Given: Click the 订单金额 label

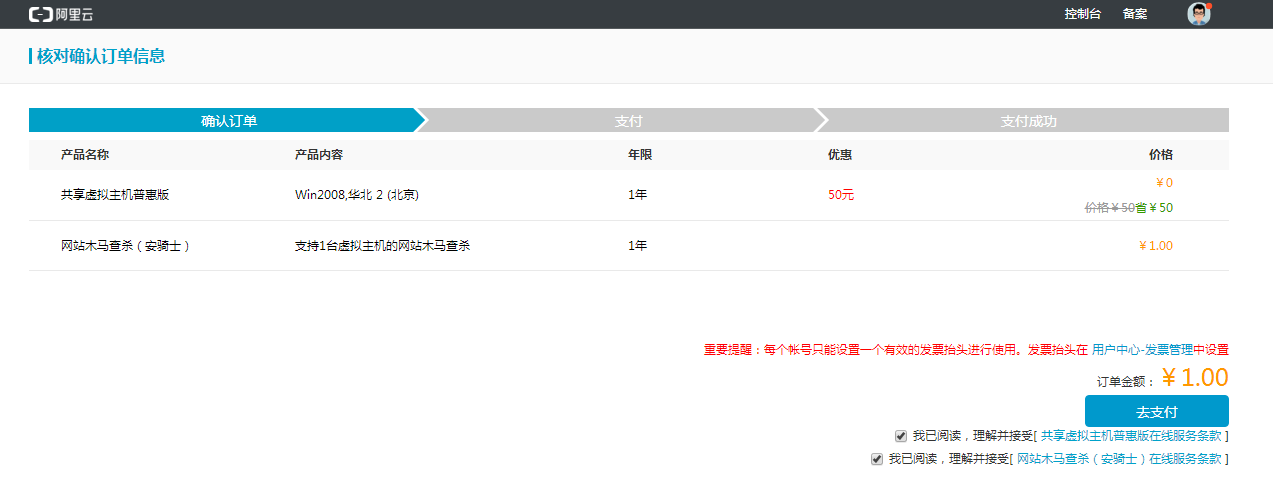Looking at the screenshot, I should (1125, 381).
